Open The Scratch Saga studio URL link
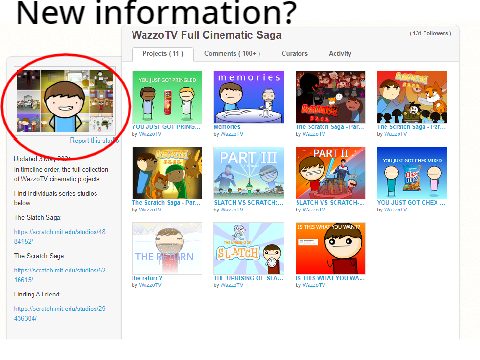Screen dimensions: 480x360 (x=59, y=275)
